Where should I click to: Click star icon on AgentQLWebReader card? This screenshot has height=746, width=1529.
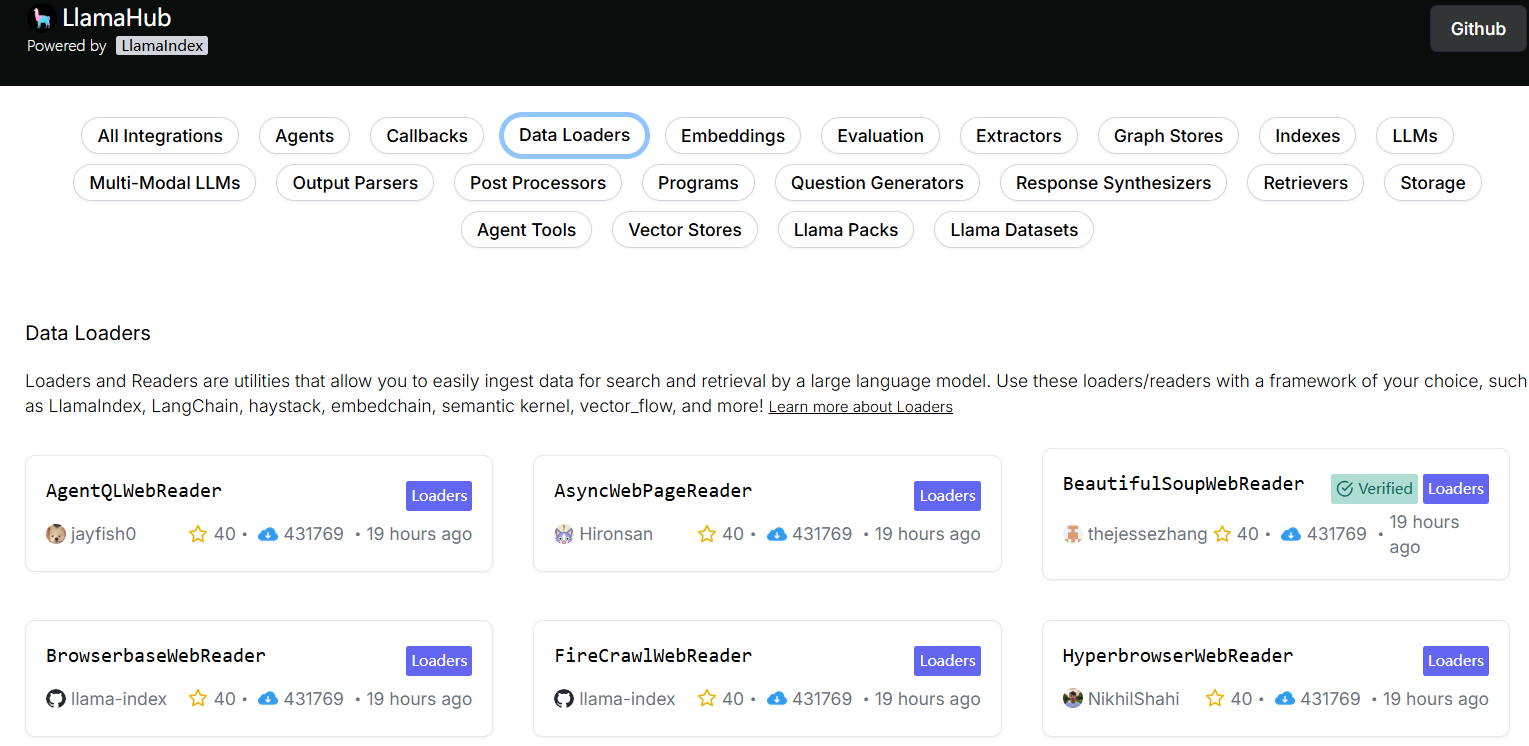[x=198, y=534]
